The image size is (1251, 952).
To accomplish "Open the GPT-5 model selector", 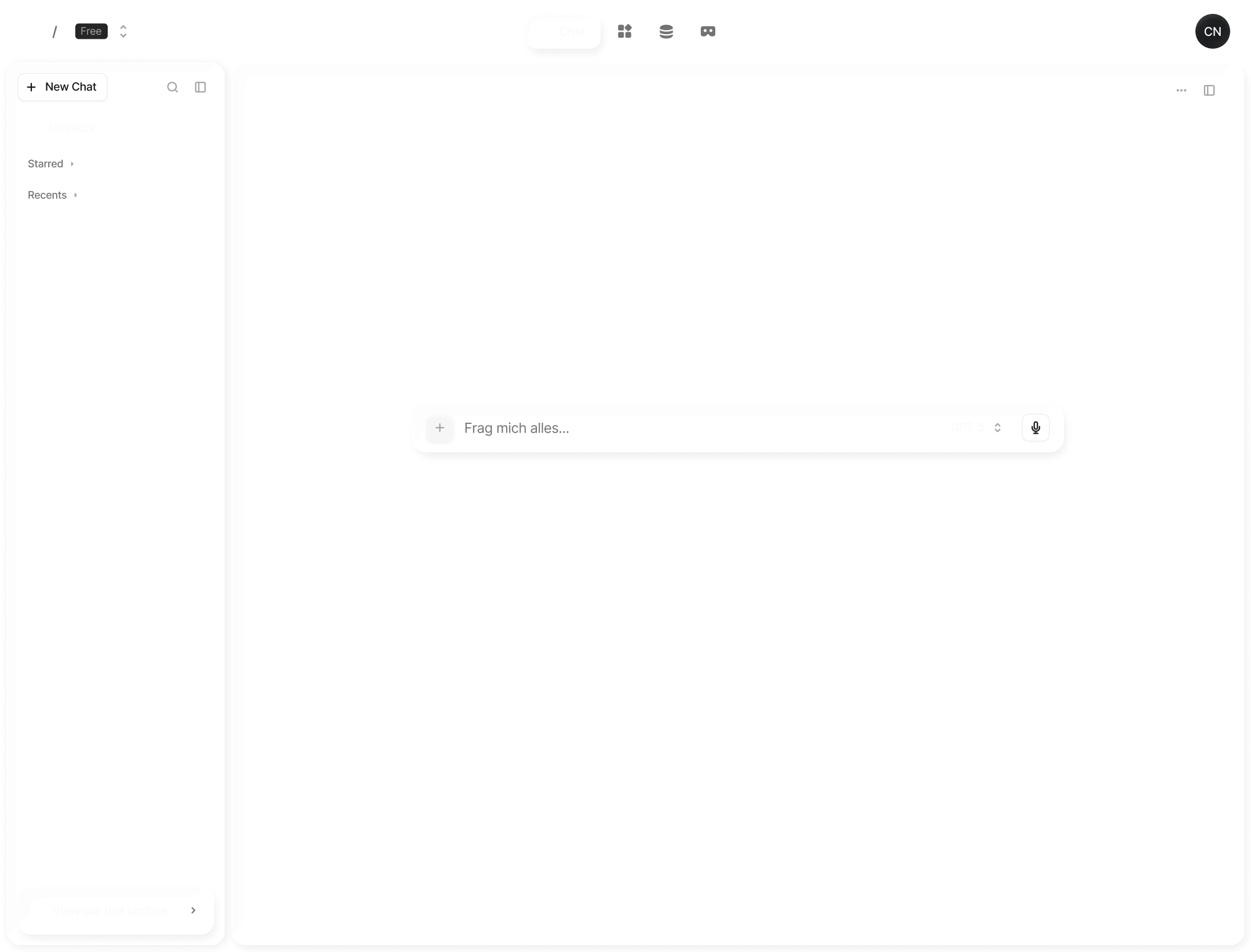I will 977,428.
